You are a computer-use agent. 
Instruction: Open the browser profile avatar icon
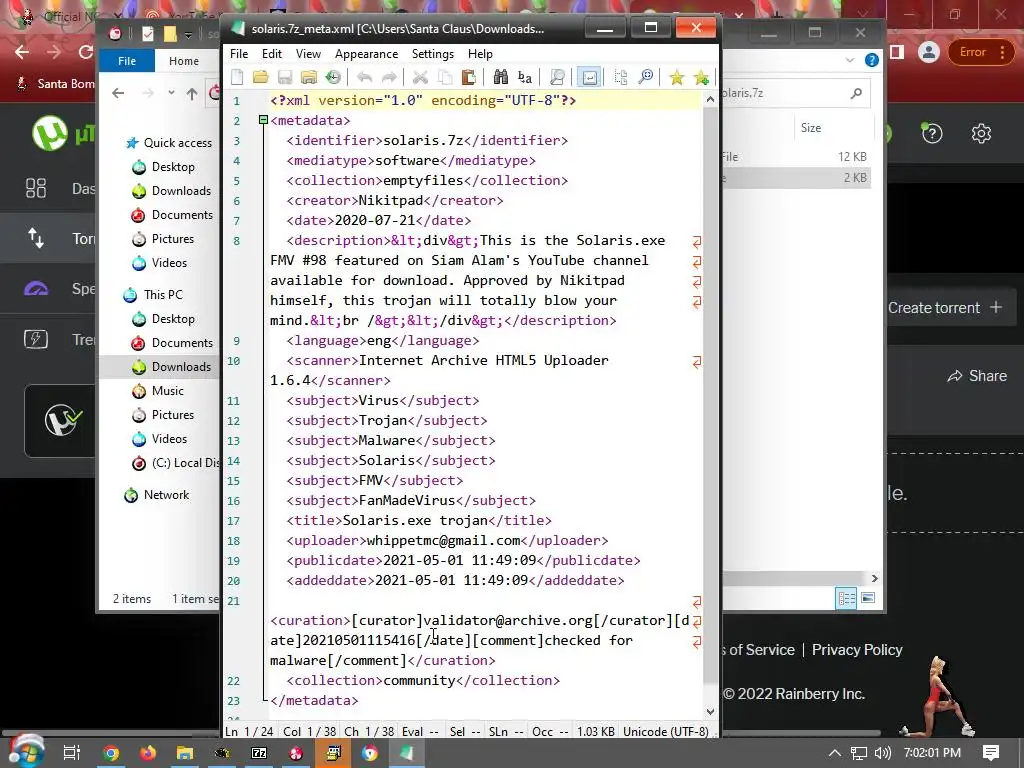[x=928, y=52]
